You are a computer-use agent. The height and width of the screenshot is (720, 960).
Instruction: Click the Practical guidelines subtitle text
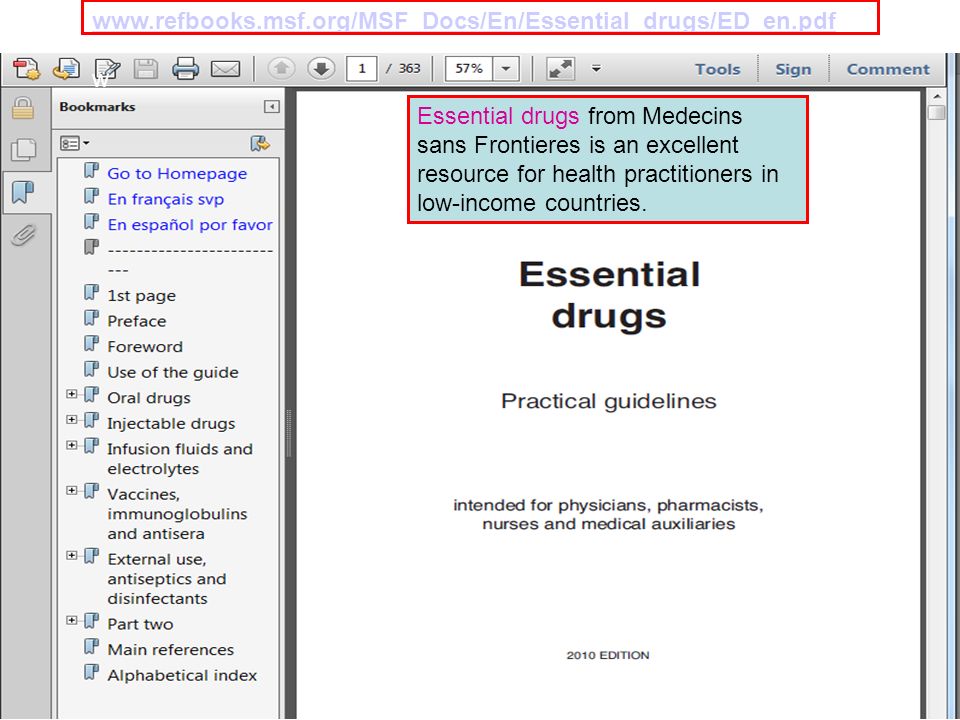[609, 402]
